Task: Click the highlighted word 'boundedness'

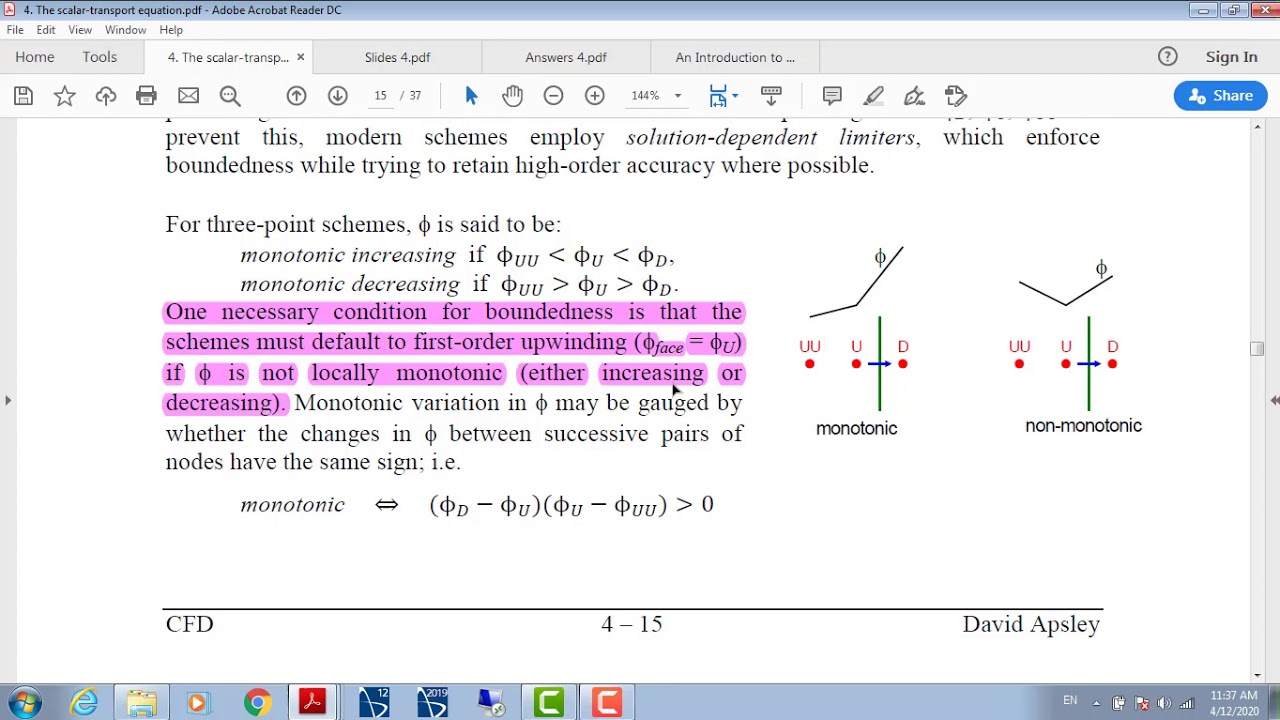Action: point(549,312)
